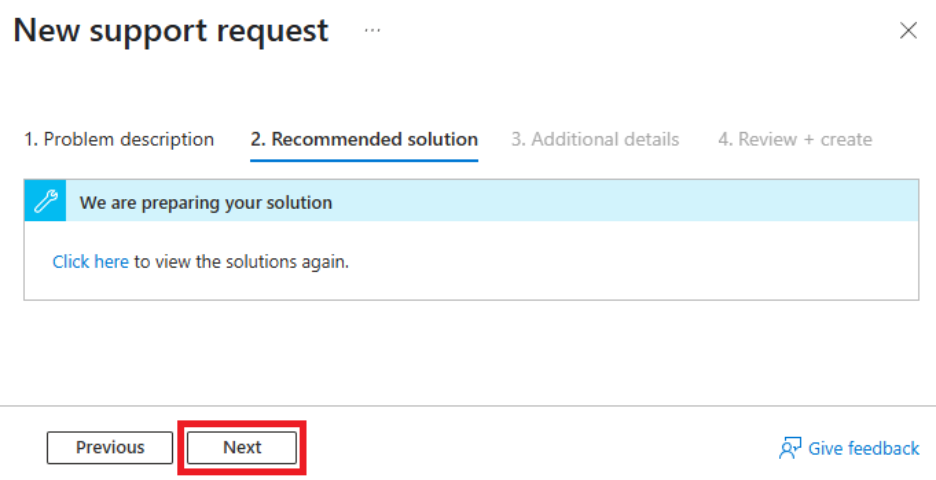Click the horizontal divider above the footer buttons
This screenshot has height=480, width=936.
[x=468, y=406]
